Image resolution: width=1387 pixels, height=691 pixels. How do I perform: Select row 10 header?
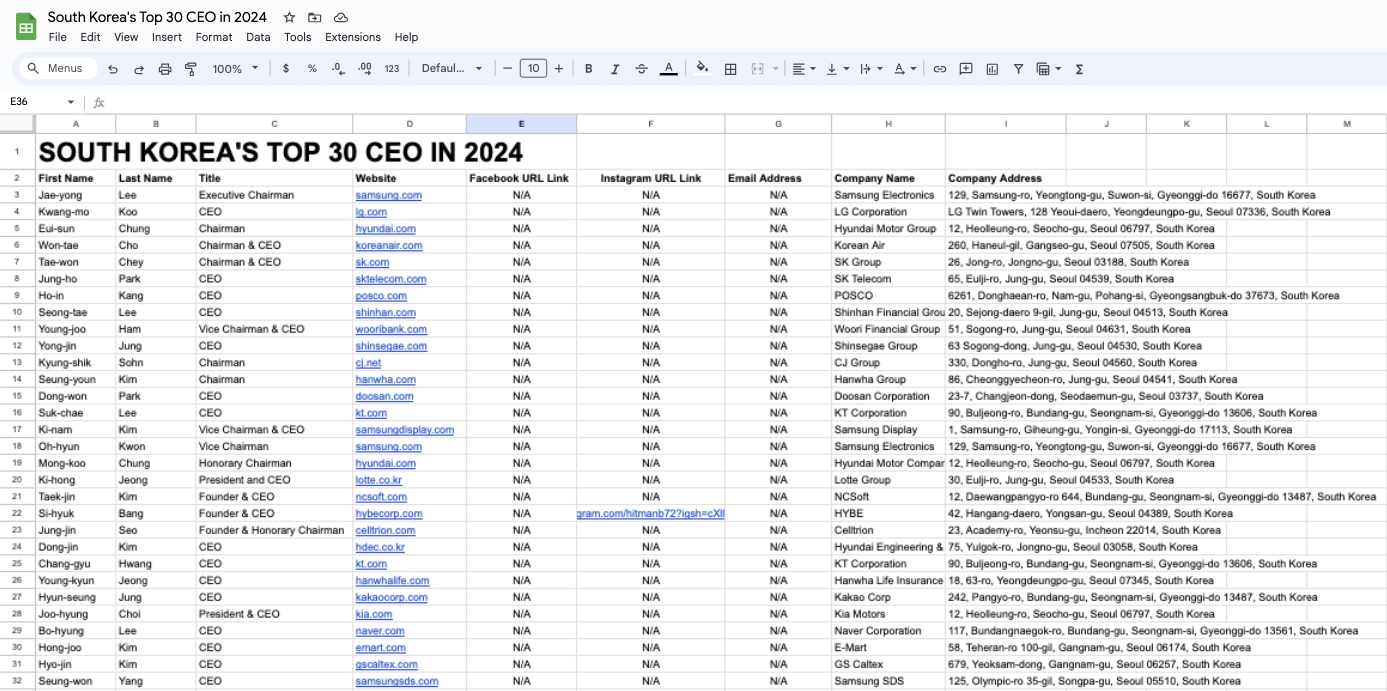coord(18,312)
